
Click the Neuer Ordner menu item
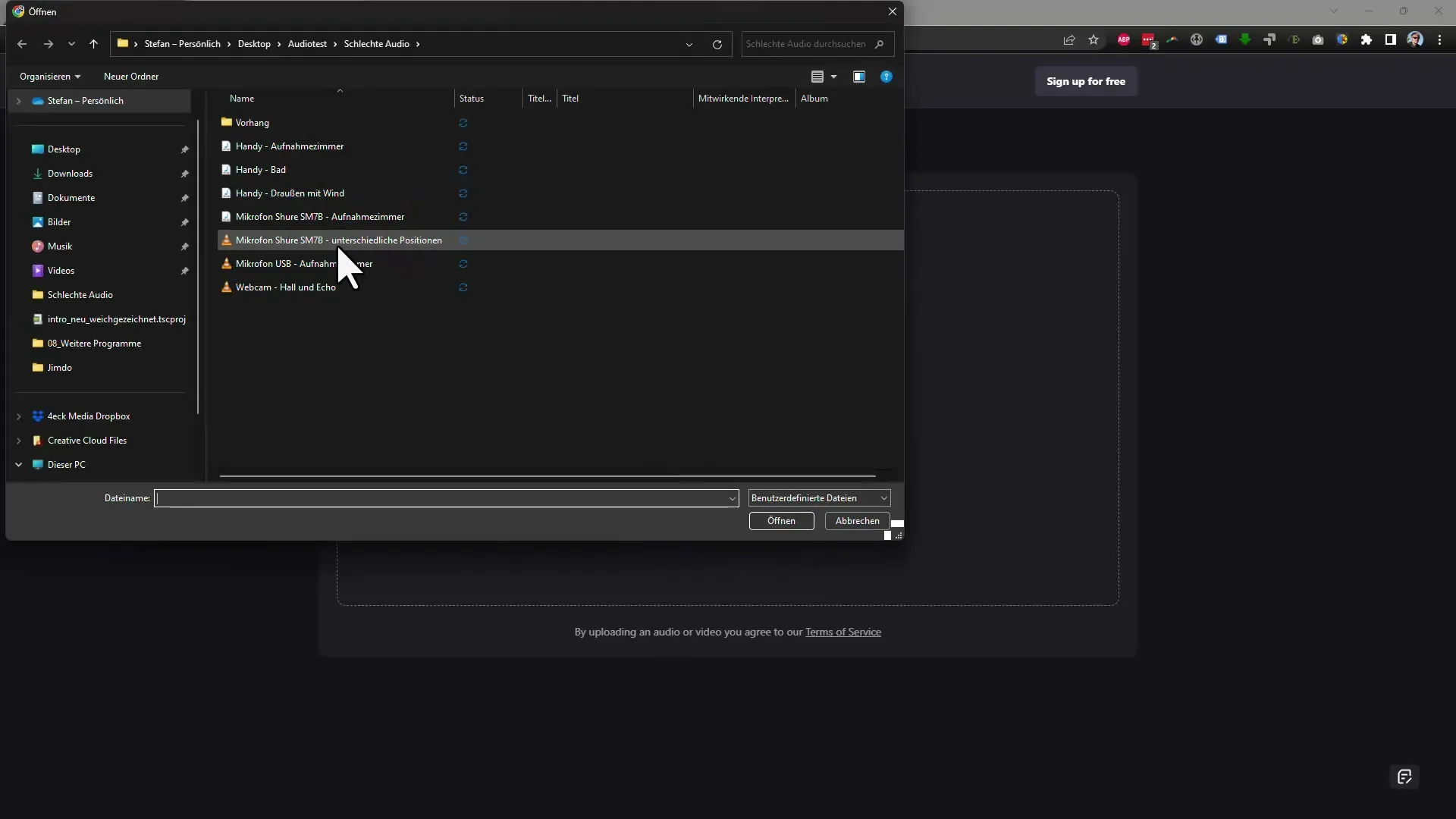131,76
